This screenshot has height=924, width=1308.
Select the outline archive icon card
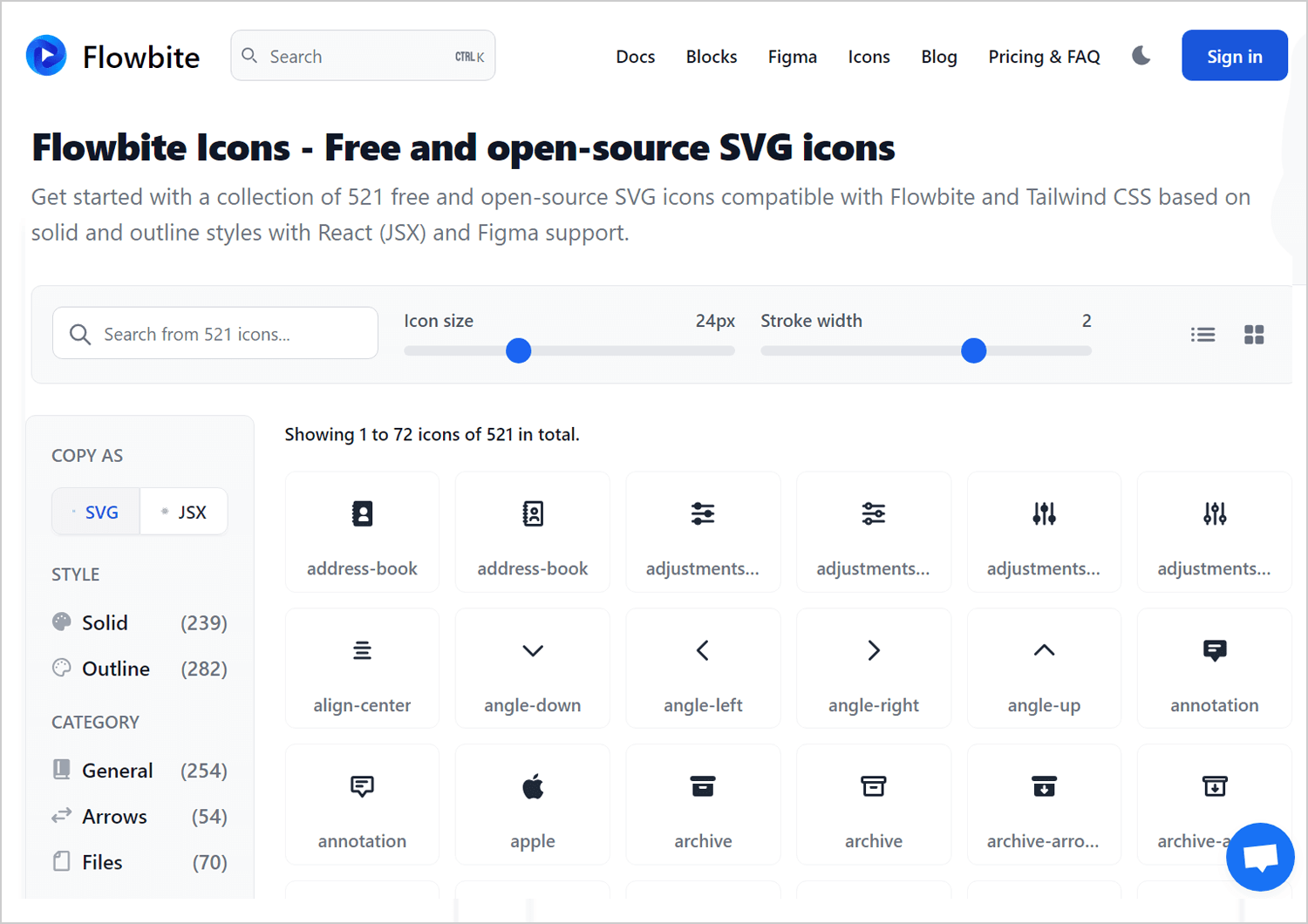coord(874,805)
